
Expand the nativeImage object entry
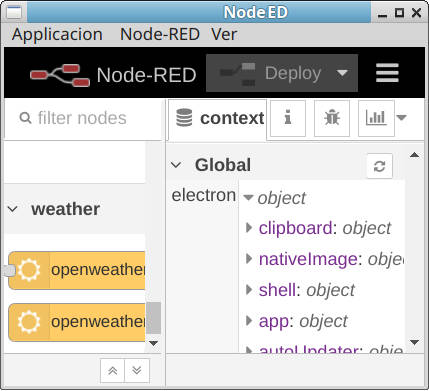point(249,259)
